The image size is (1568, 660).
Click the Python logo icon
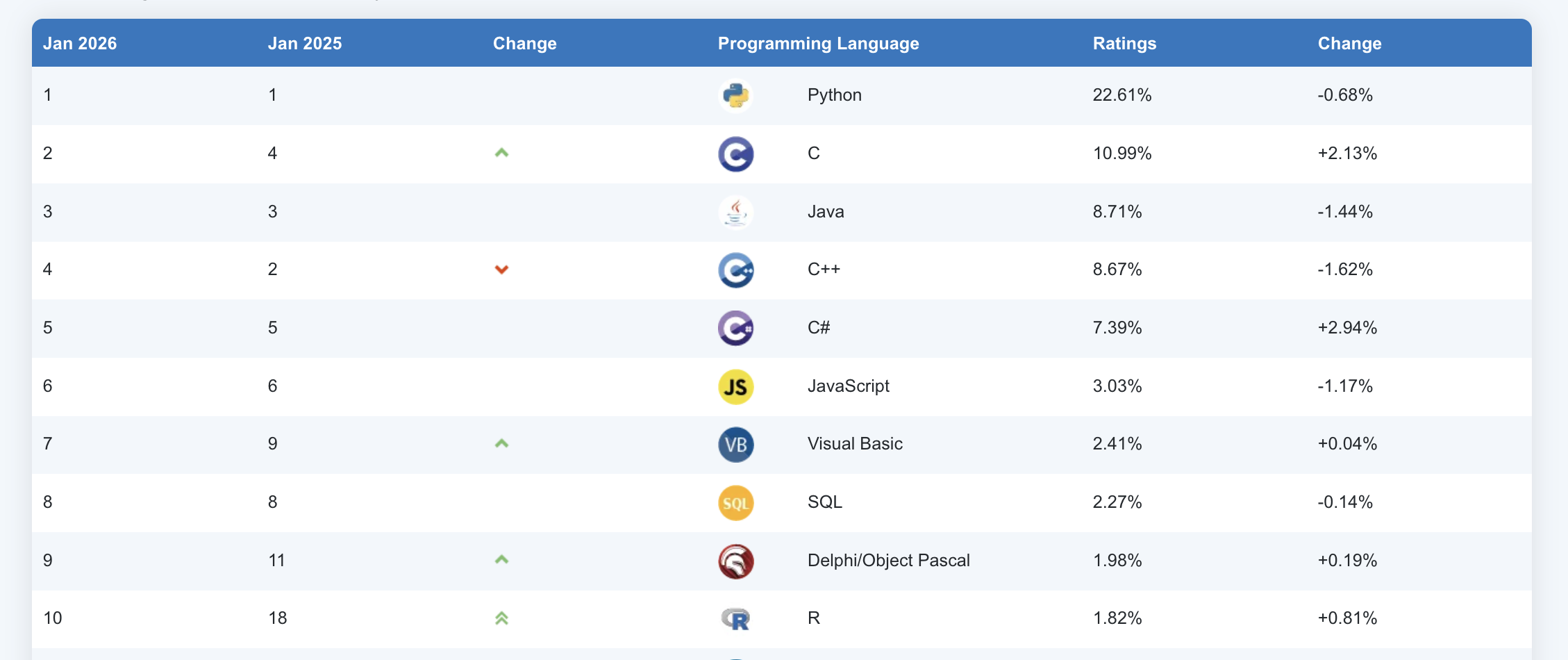pos(735,95)
